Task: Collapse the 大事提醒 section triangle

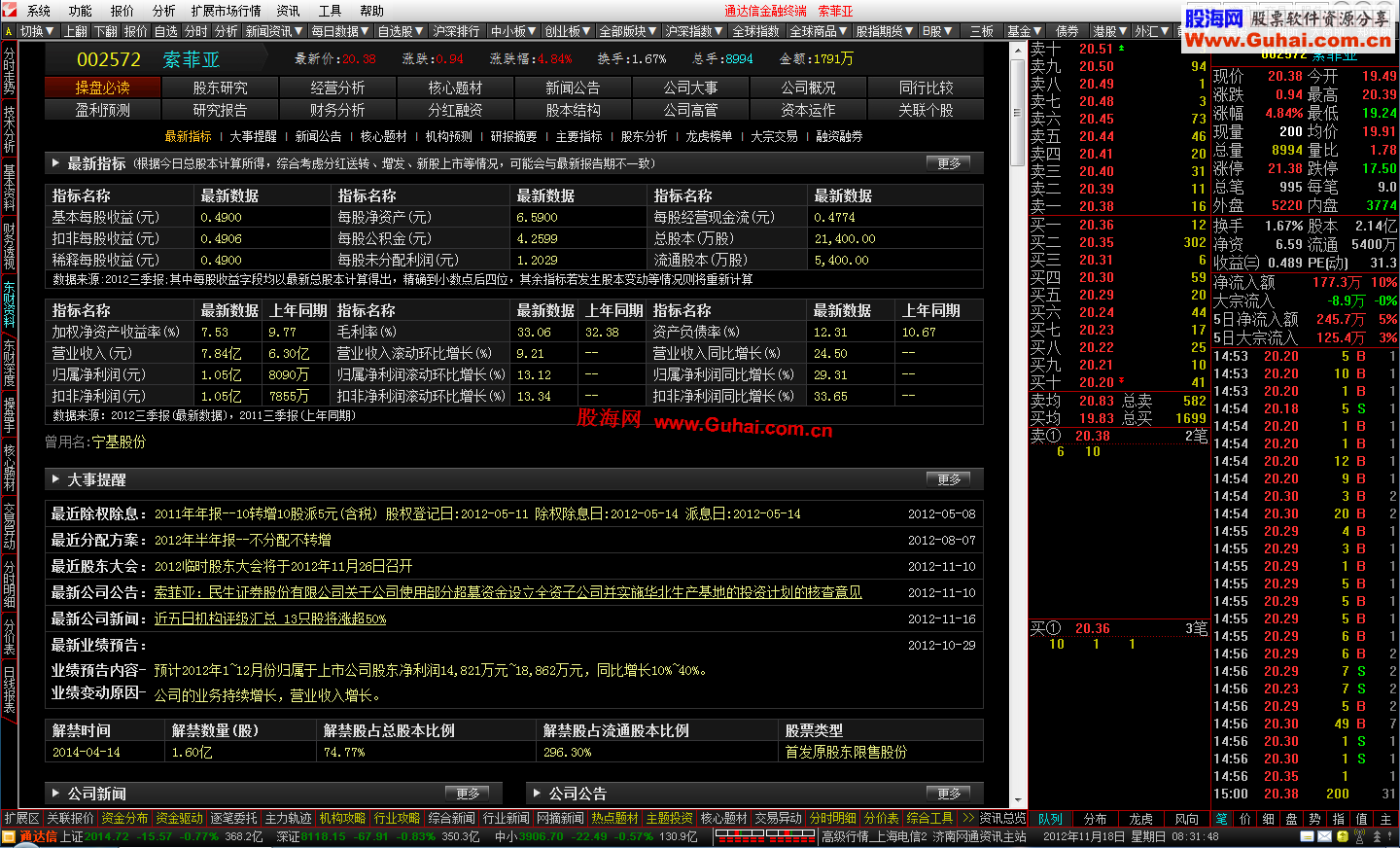Action: tap(55, 479)
